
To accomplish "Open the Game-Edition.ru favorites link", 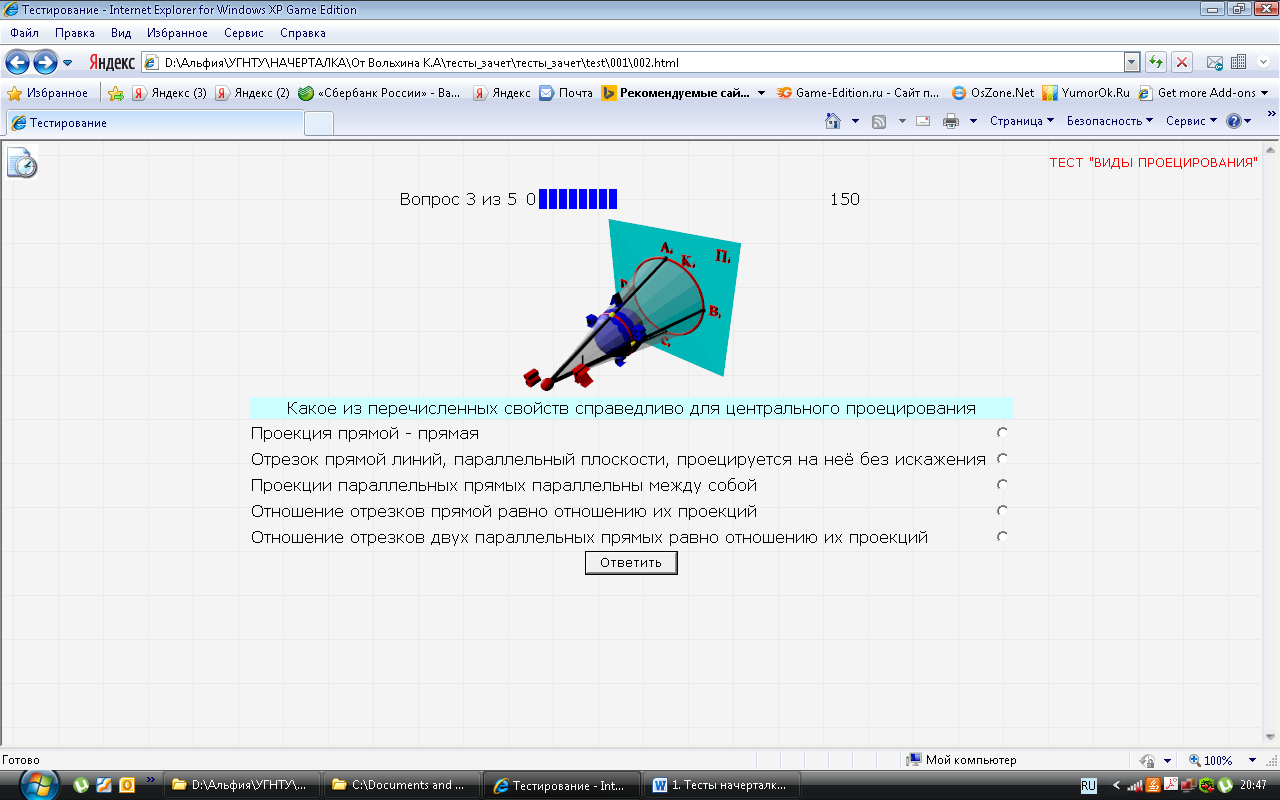I will [858, 93].
